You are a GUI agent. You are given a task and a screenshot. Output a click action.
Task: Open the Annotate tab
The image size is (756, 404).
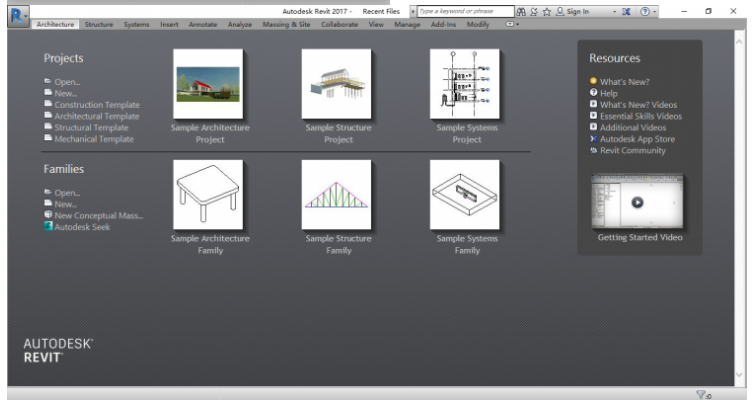pos(203,24)
